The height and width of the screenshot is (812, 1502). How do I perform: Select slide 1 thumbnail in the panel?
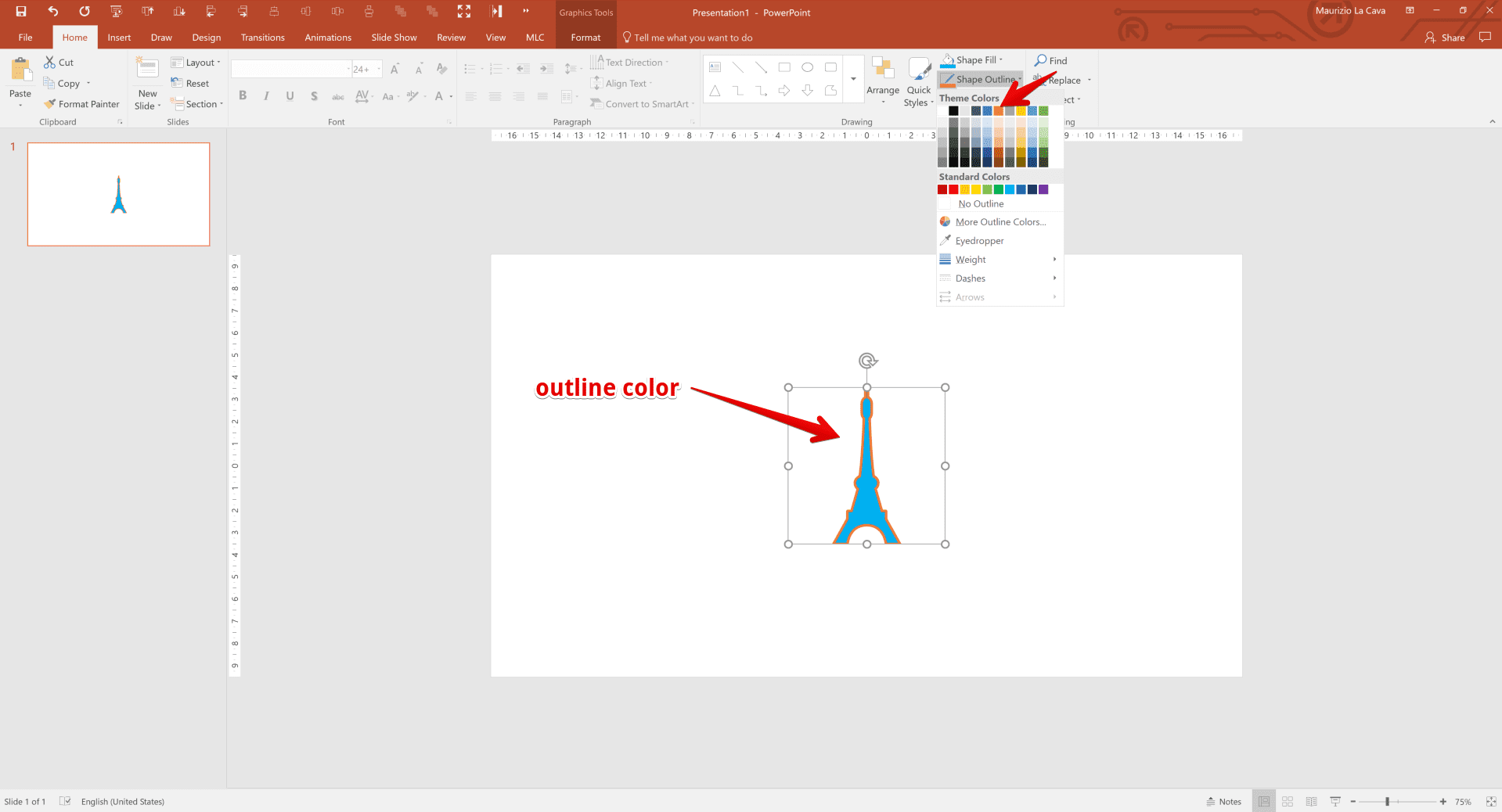tap(118, 194)
